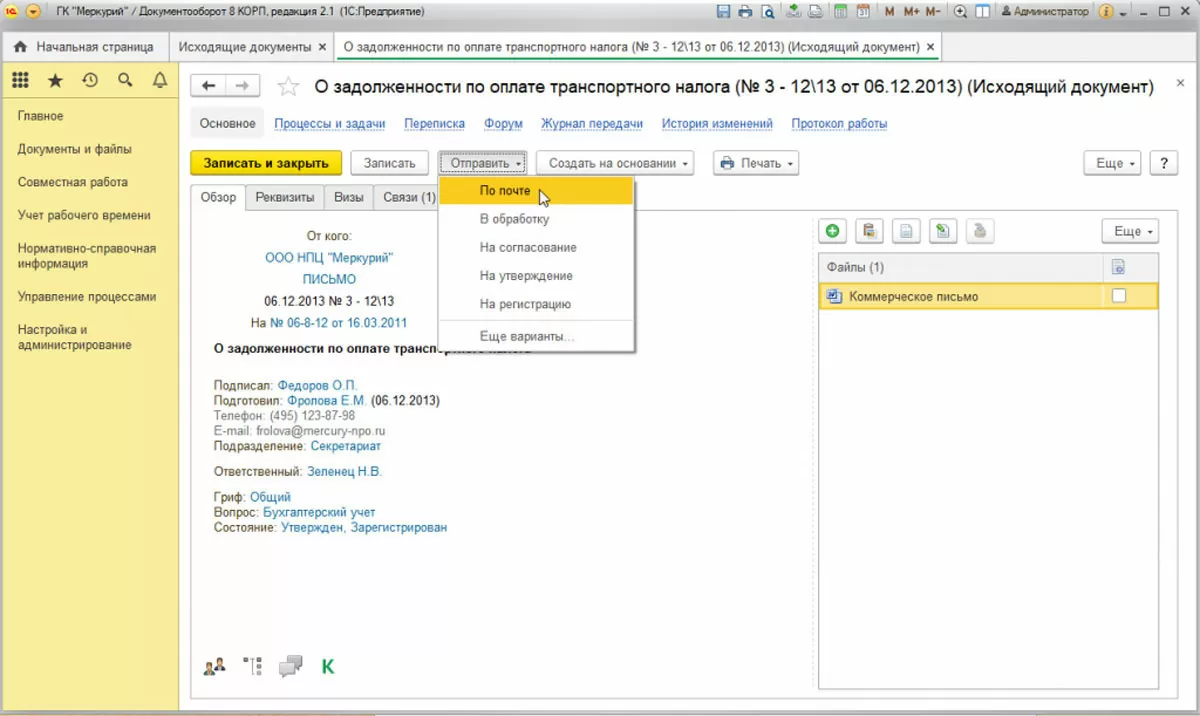Open Еще menu next to help button
The image size is (1200, 716).
(x=1112, y=163)
